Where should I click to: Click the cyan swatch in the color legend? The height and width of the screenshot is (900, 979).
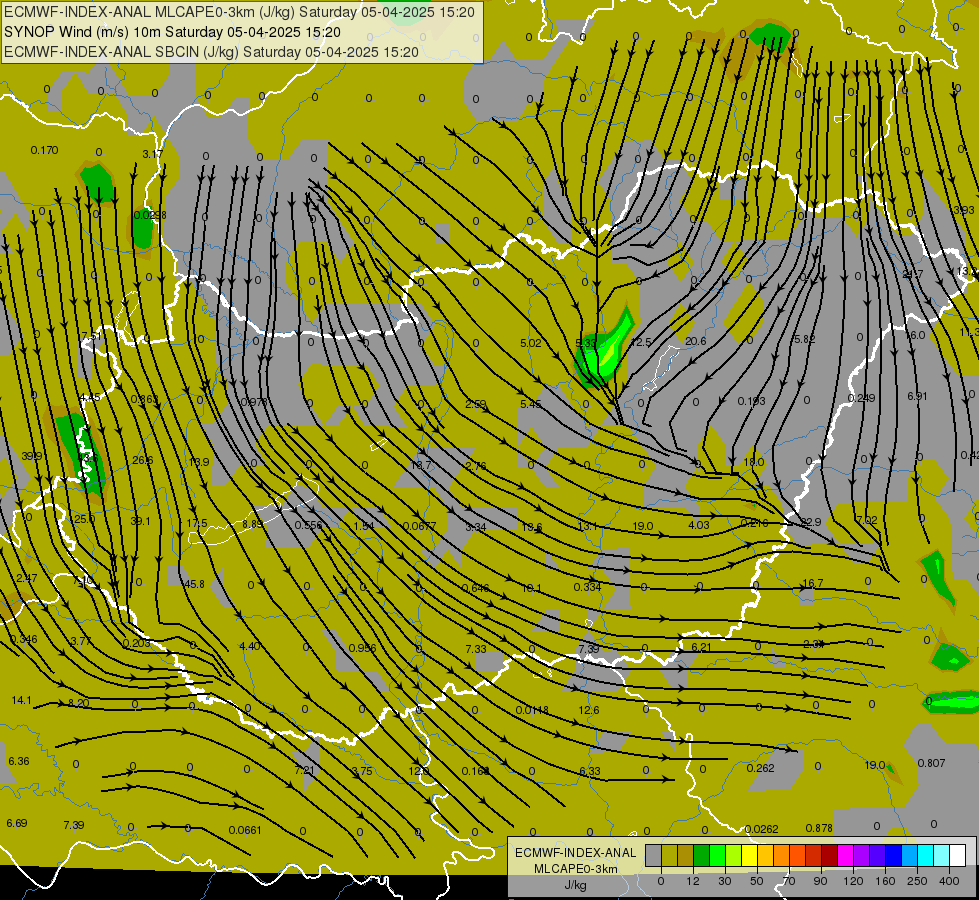click(x=925, y=856)
